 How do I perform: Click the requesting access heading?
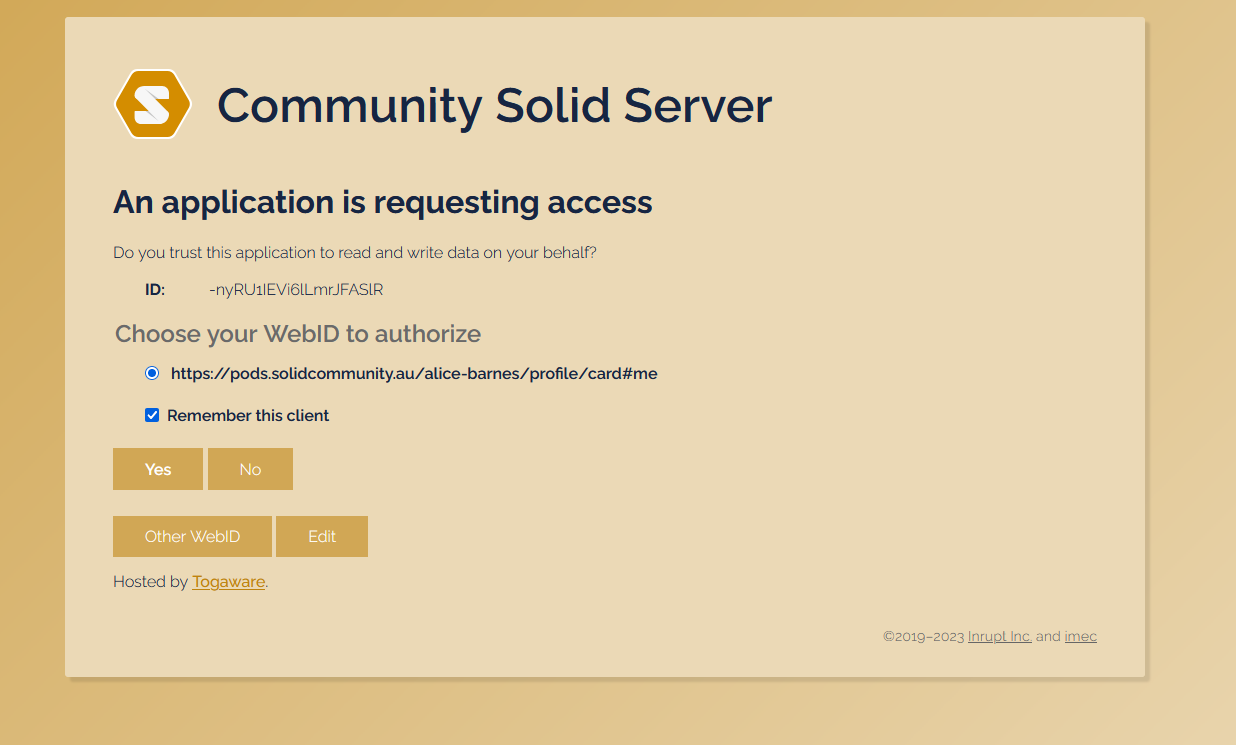[382, 202]
